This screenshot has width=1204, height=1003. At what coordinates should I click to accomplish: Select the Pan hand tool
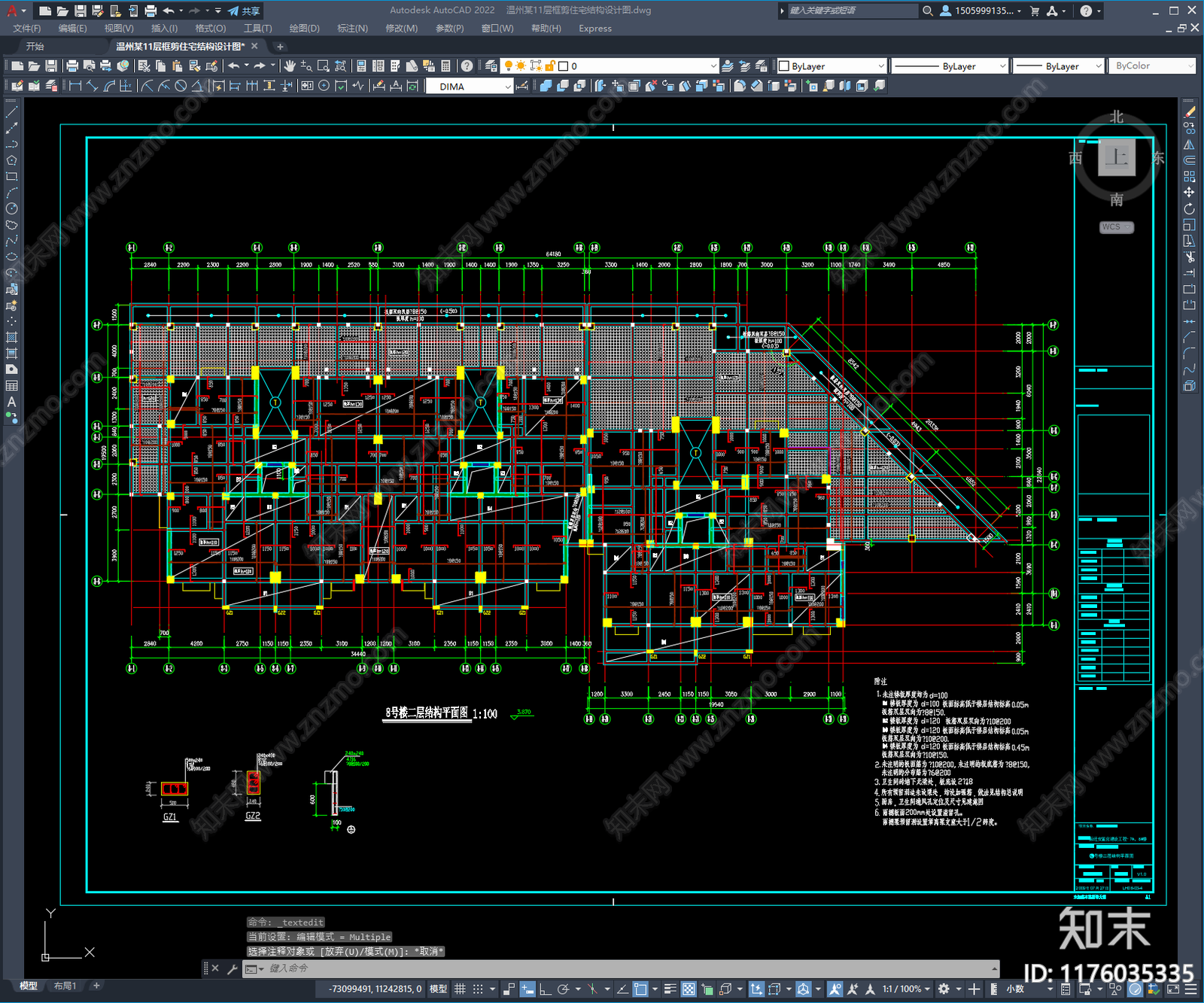(x=290, y=66)
